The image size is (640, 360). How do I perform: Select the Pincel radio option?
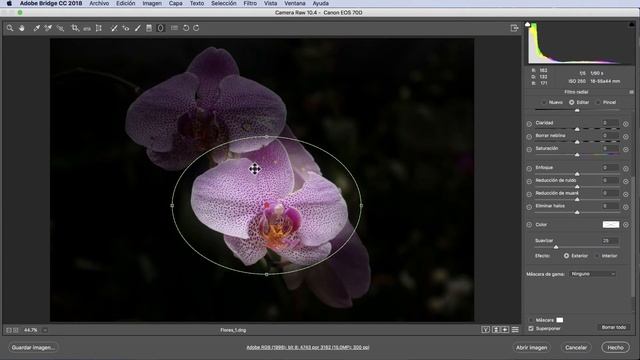pos(598,102)
